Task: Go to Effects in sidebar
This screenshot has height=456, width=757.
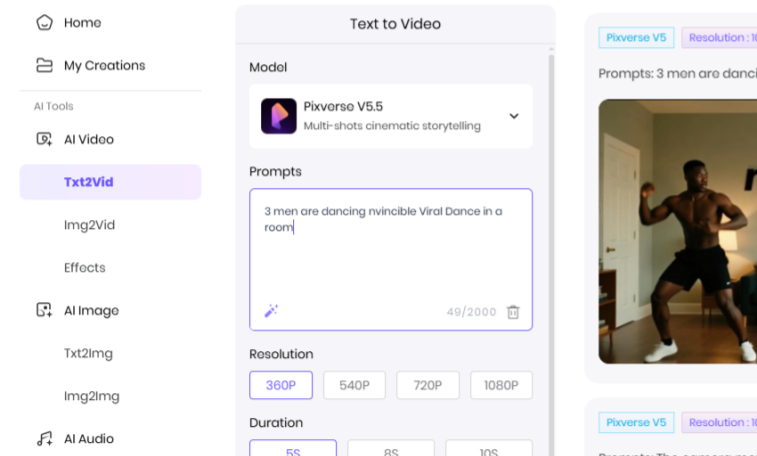Action: click(85, 268)
